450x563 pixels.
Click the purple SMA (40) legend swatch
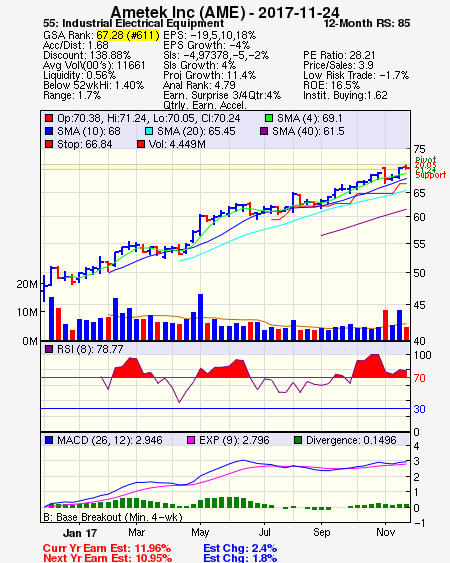[264, 131]
